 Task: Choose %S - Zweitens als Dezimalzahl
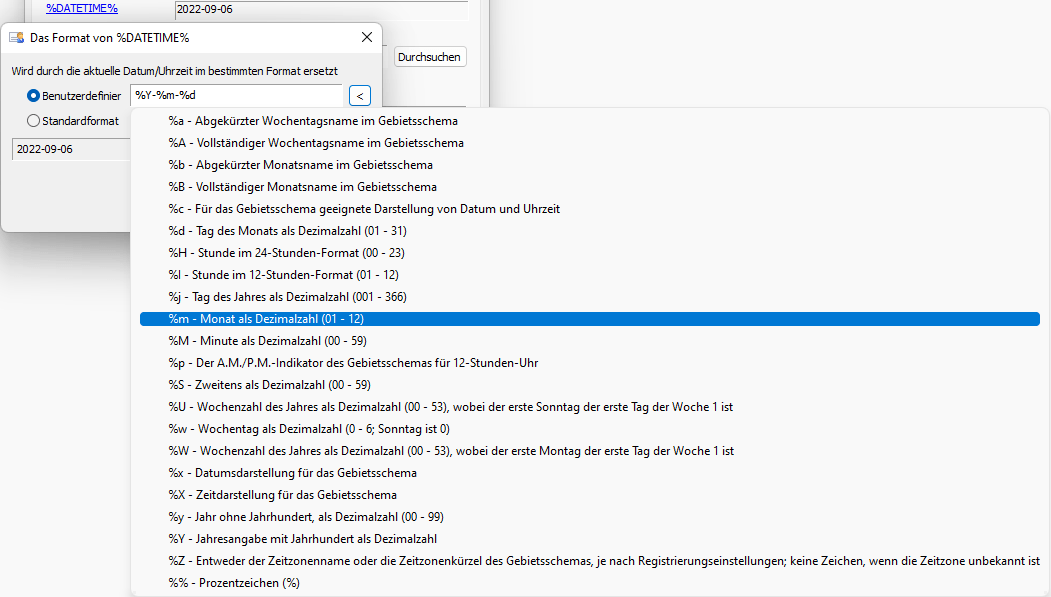pos(590,385)
